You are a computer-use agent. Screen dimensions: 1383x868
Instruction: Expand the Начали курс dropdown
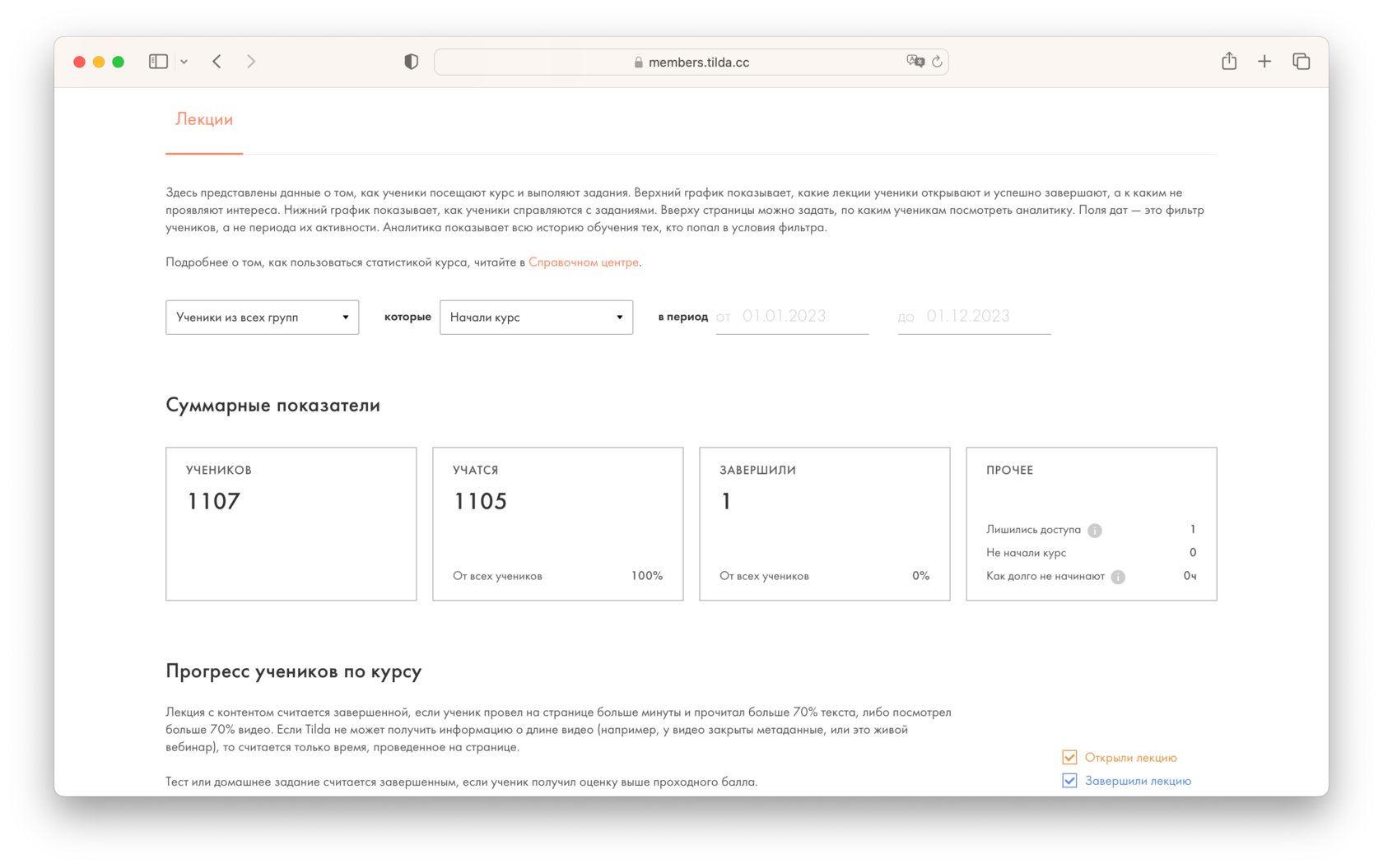(537, 318)
